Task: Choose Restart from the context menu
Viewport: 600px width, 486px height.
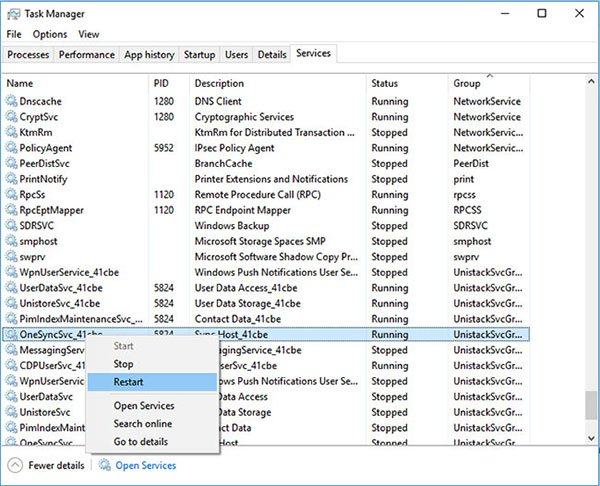Action: pos(130,382)
